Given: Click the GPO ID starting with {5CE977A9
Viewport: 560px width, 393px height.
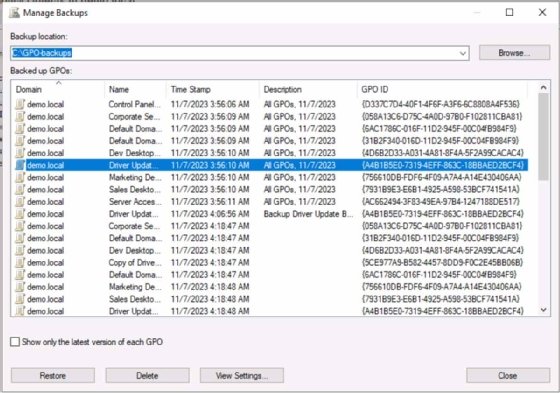Looking at the screenshot, I should click(442, 263).
